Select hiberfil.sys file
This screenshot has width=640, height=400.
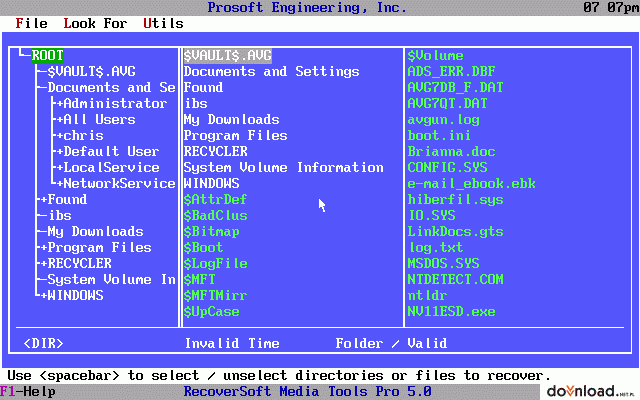(x=456, y=200)
